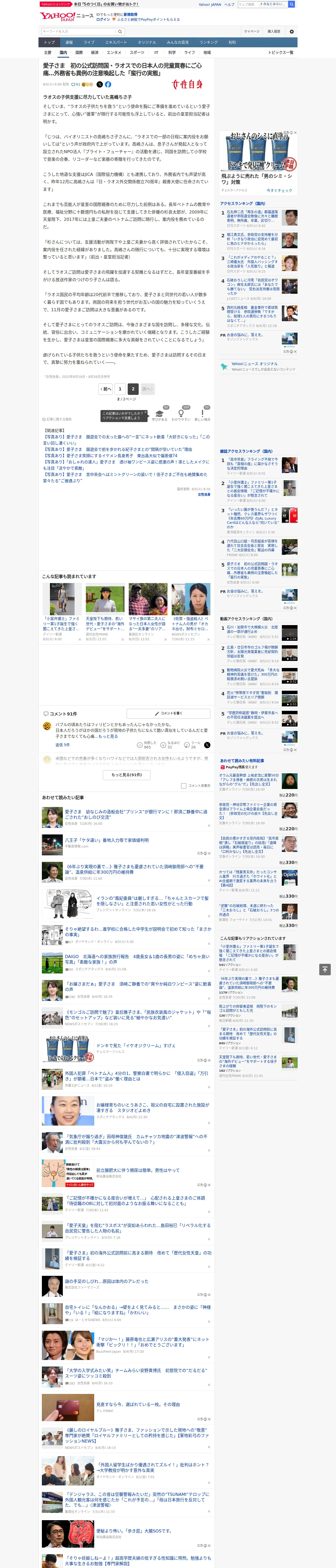Open the マザイ族の第二夫人 recommended article thumbnail
This screenshot has height=1568, width=336.
coord(148,599)
